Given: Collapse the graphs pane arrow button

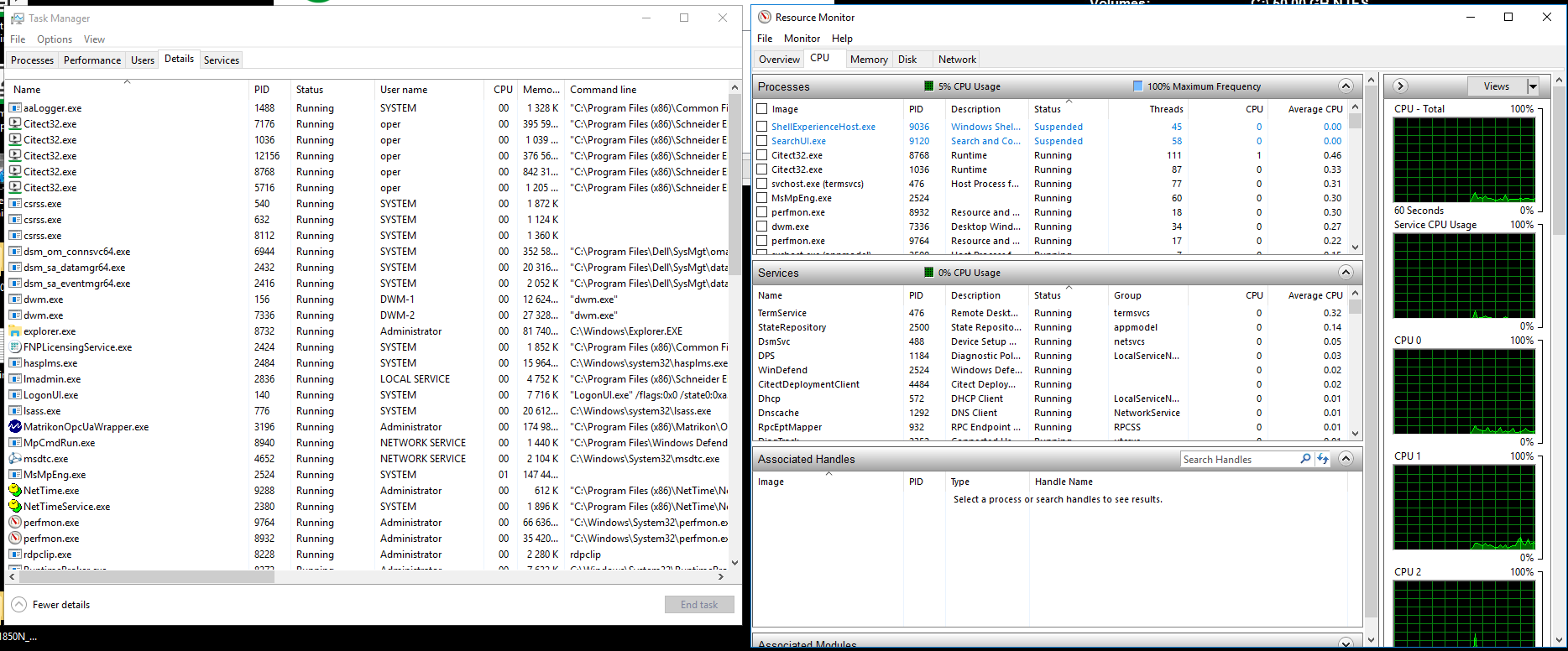Looking at the screenshot, I should pos(1400,86).
